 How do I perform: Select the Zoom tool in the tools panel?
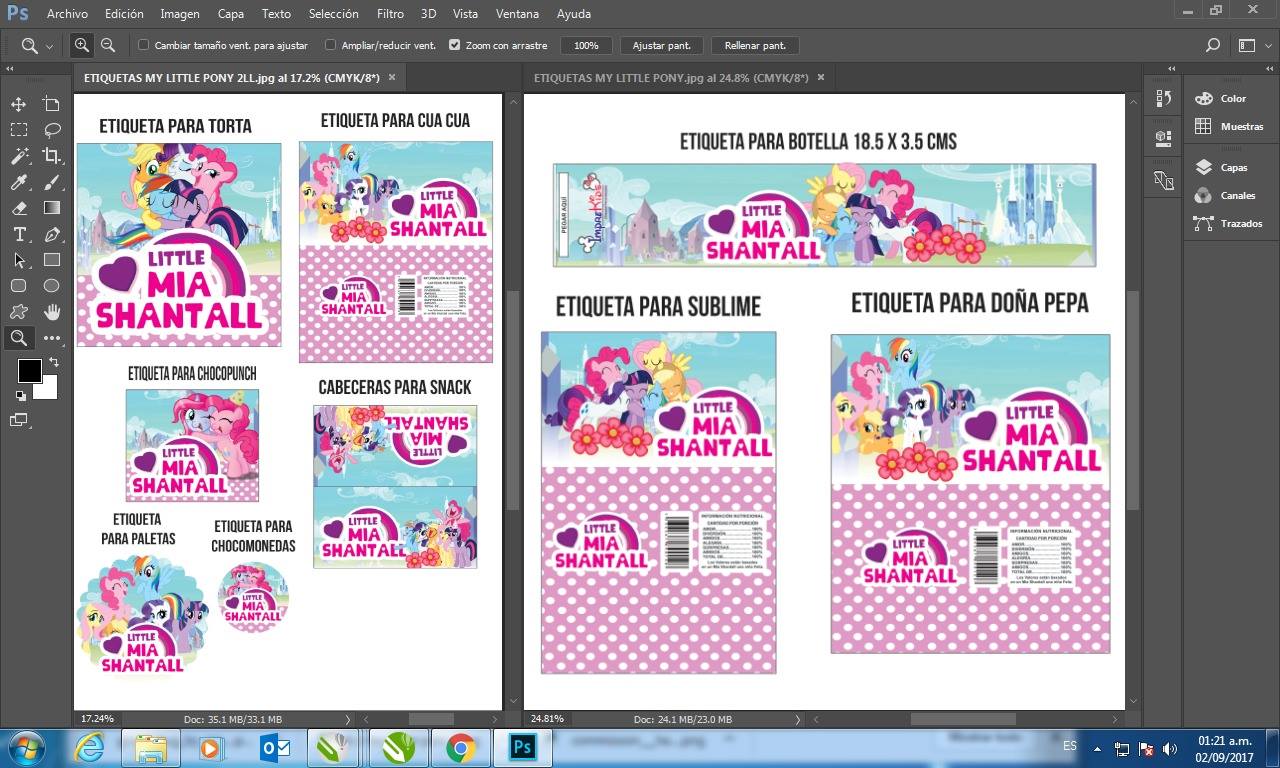point(18,338)
